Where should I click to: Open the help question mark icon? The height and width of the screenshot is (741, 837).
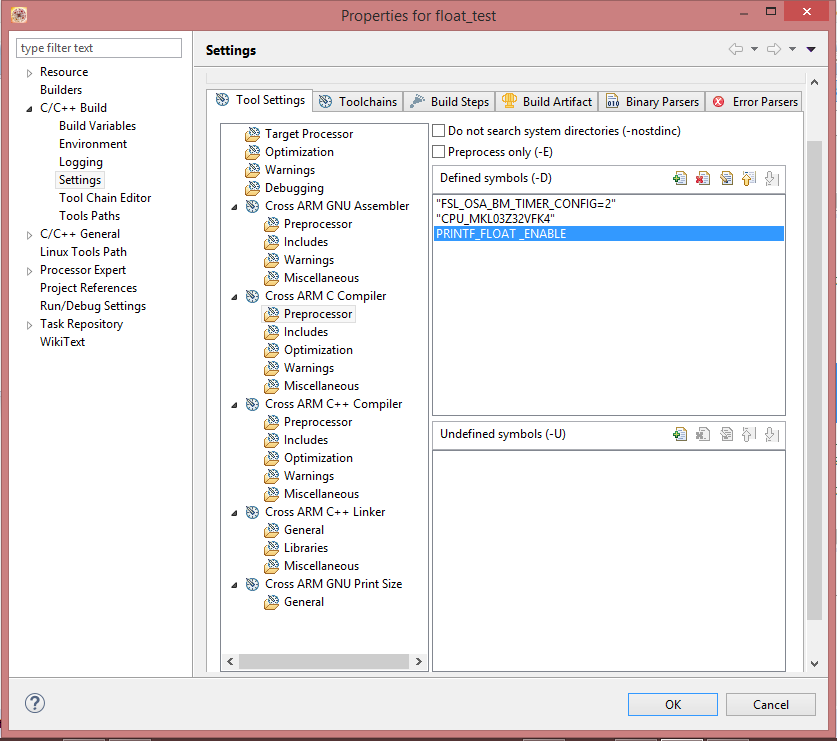35,703
